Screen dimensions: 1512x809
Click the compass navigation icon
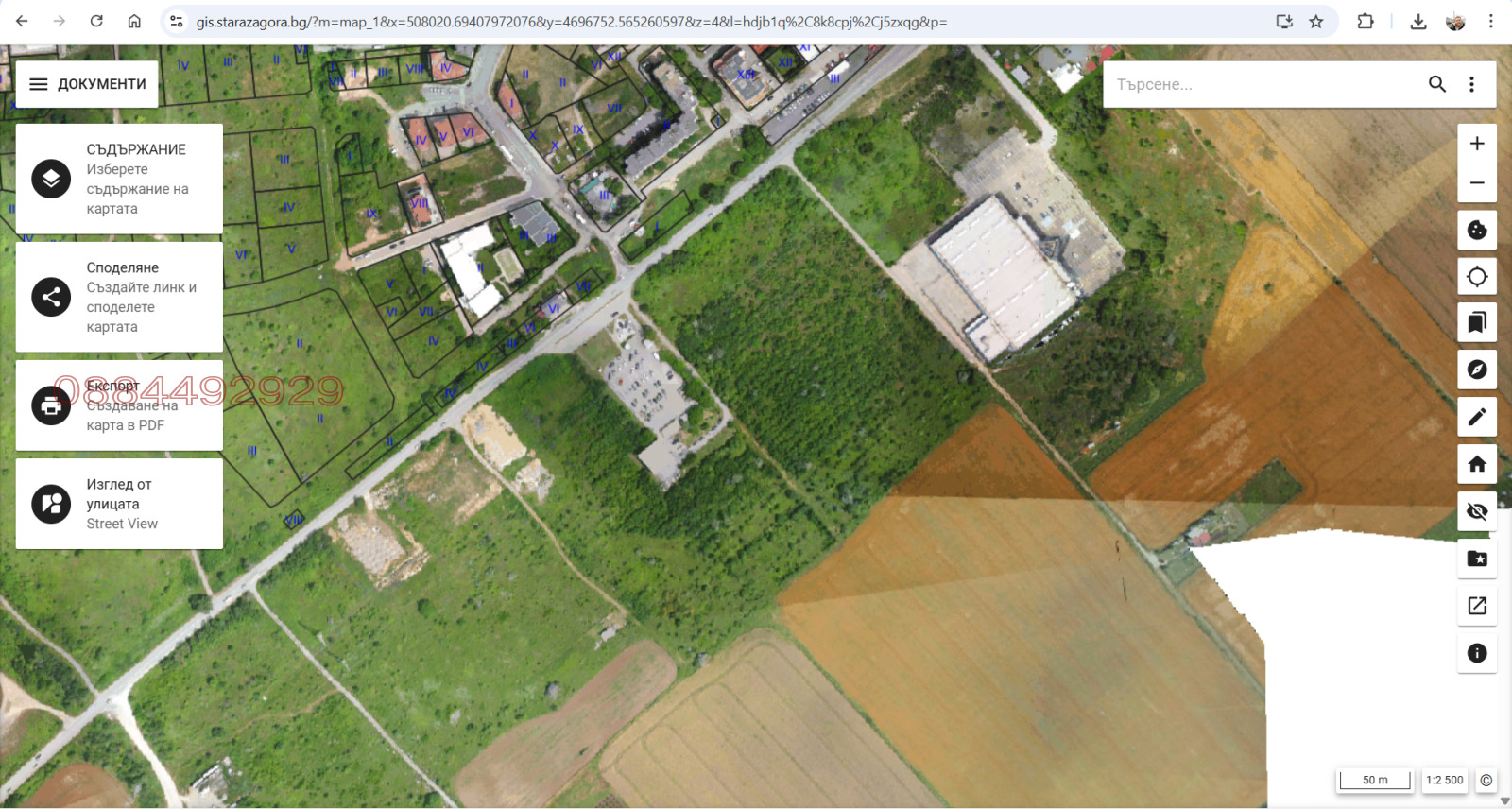click(x=1477, y=370)
